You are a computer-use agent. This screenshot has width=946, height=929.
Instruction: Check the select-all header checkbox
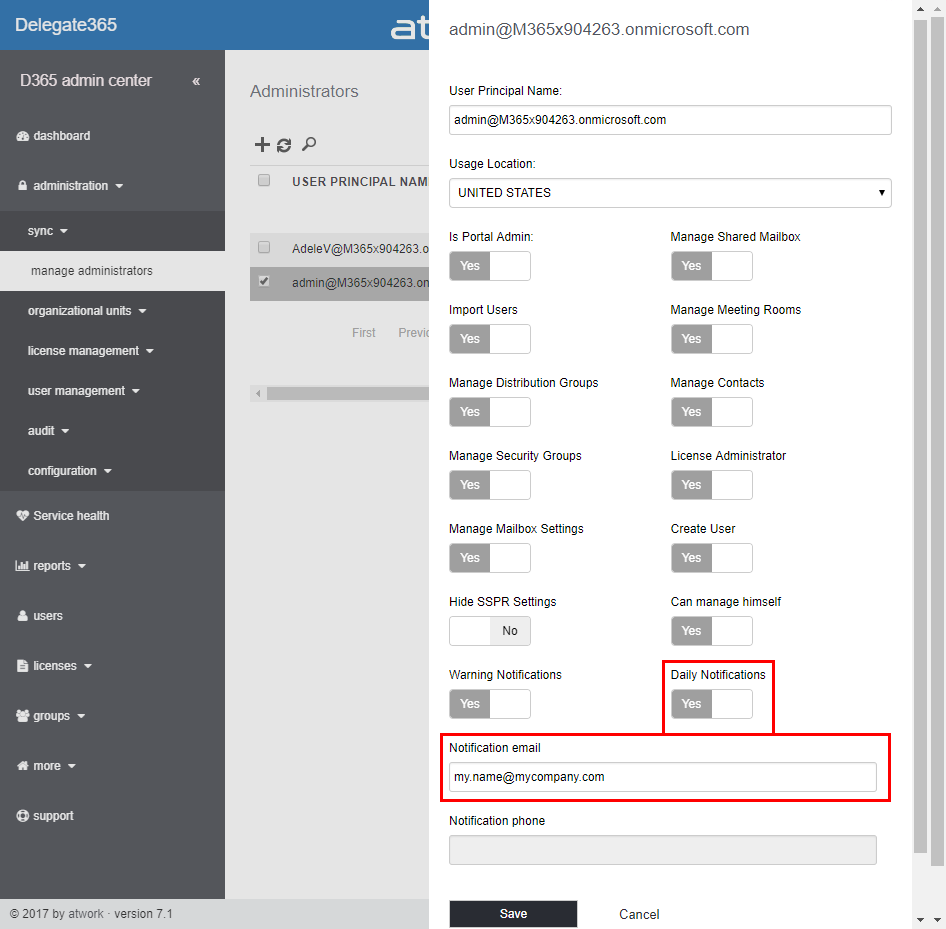tap(264, 180)
